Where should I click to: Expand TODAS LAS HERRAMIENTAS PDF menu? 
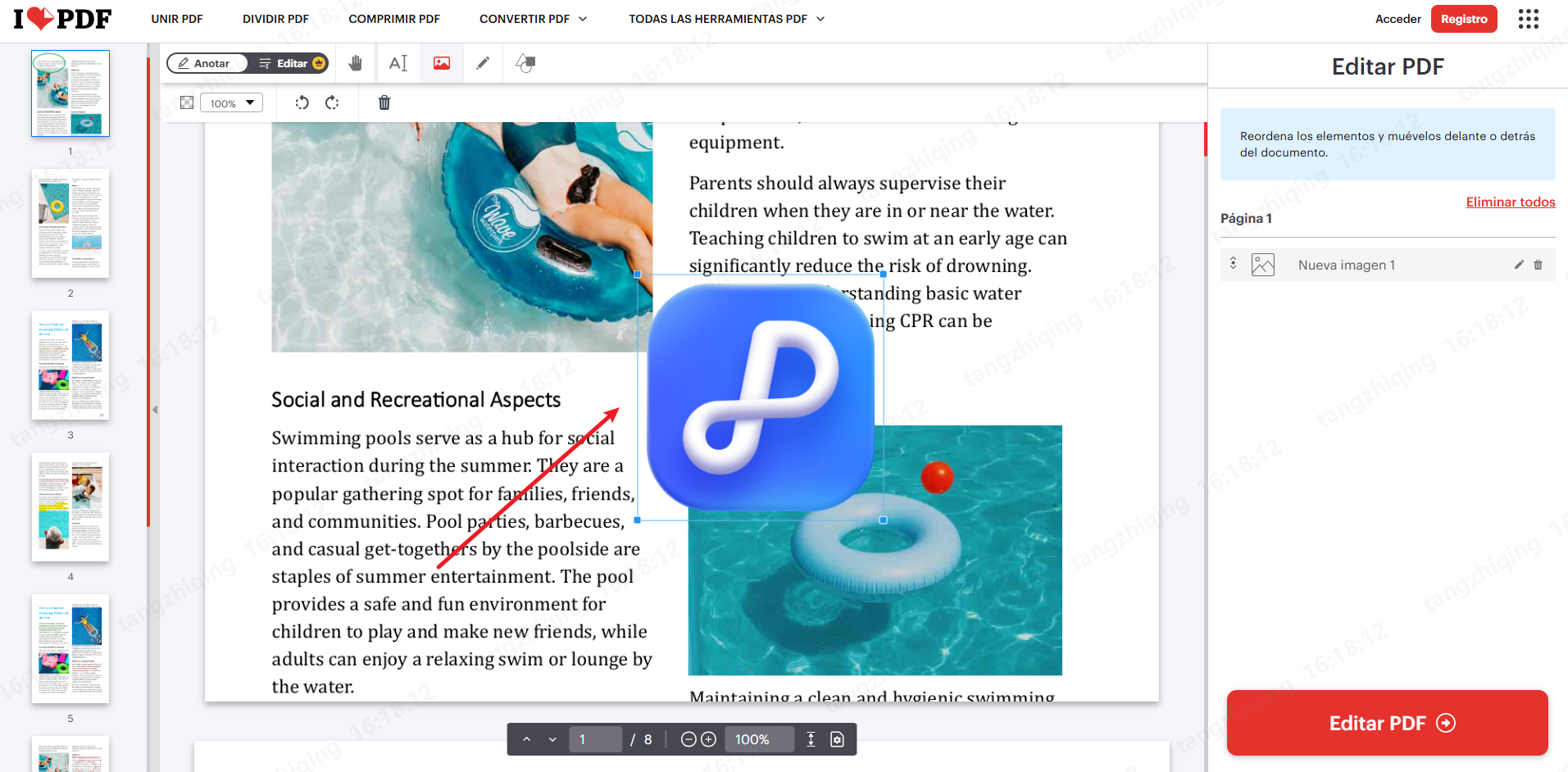(726, 19)
